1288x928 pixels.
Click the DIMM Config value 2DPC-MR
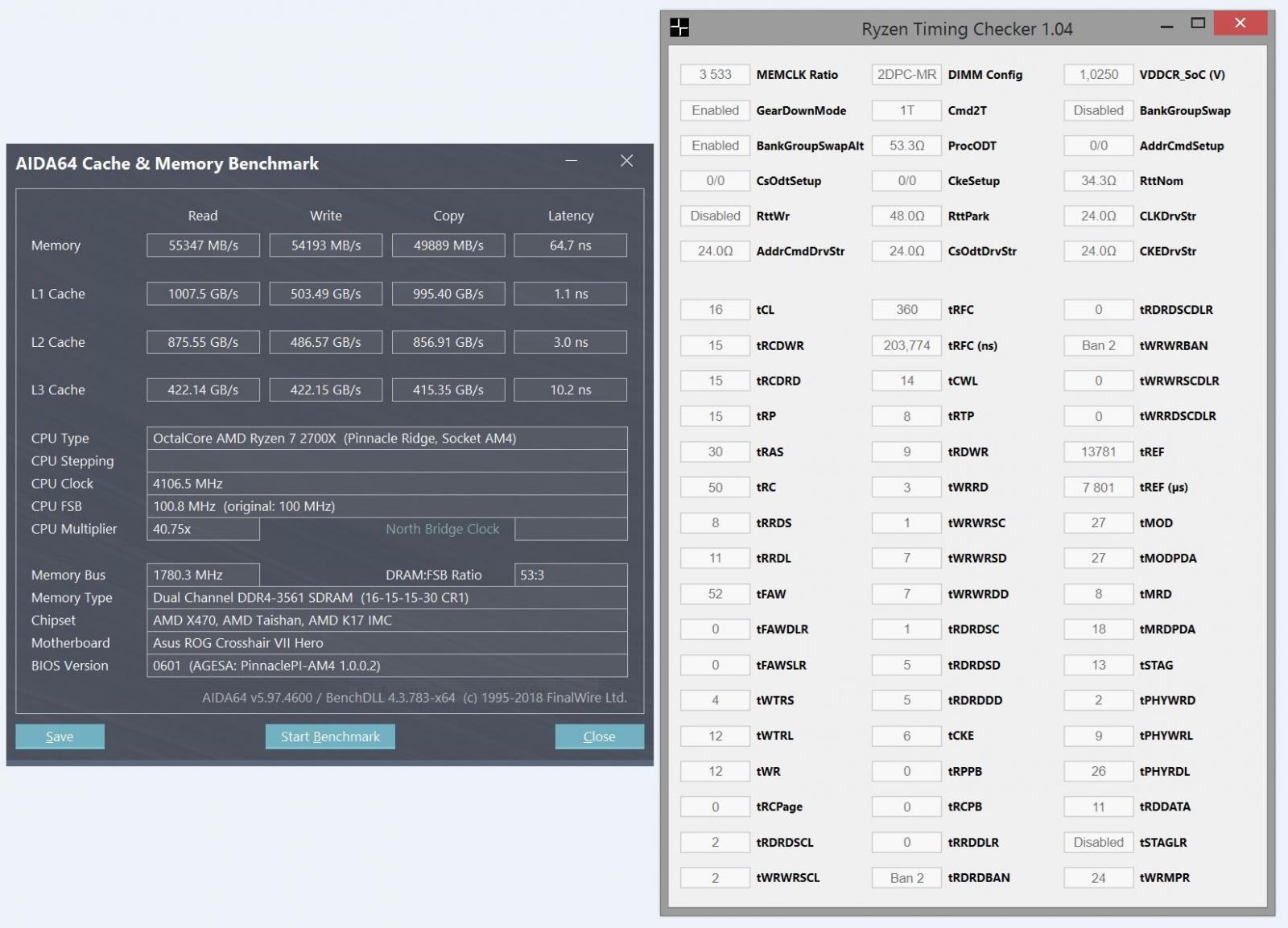[x=906, y=74]
